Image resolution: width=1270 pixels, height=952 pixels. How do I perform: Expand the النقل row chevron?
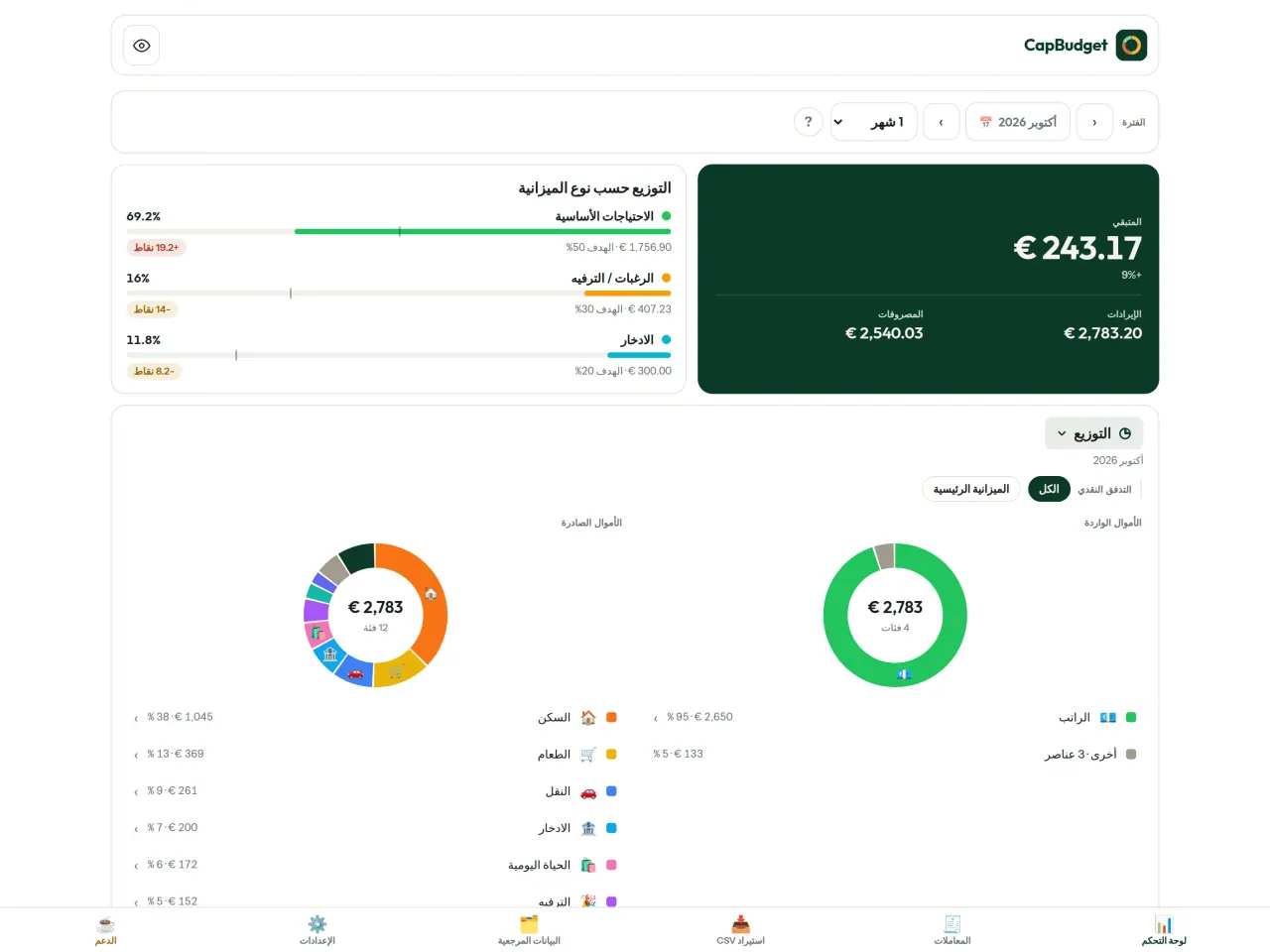click(136, 791)
